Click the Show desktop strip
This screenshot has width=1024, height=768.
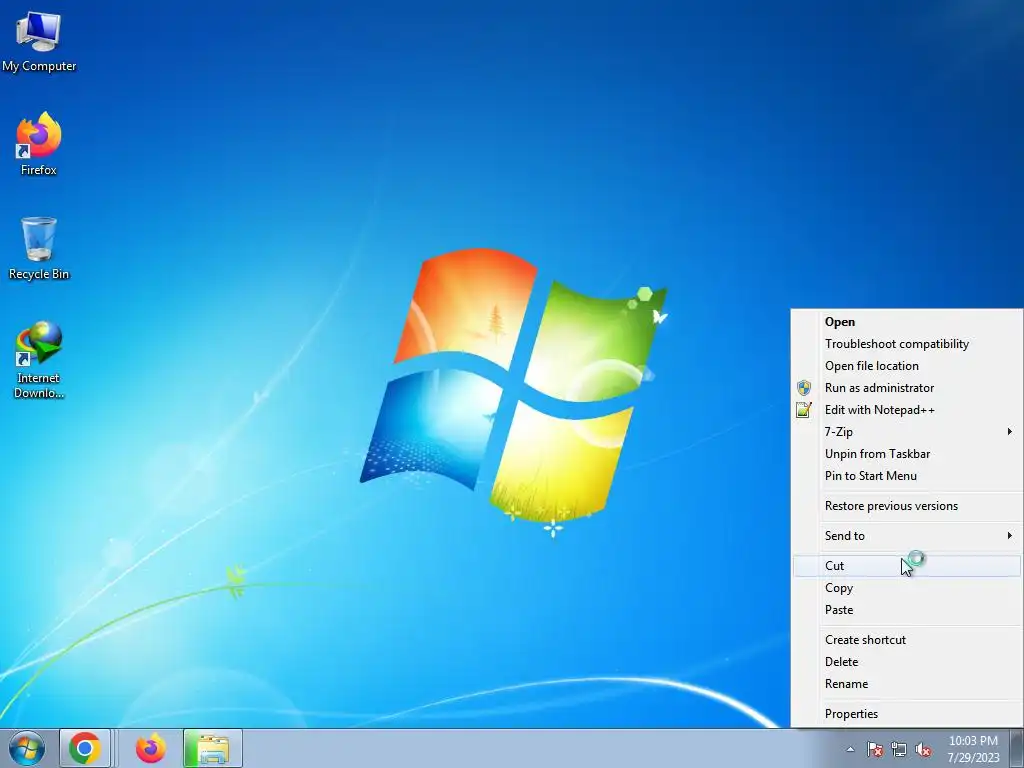(x=1017, y=748)
